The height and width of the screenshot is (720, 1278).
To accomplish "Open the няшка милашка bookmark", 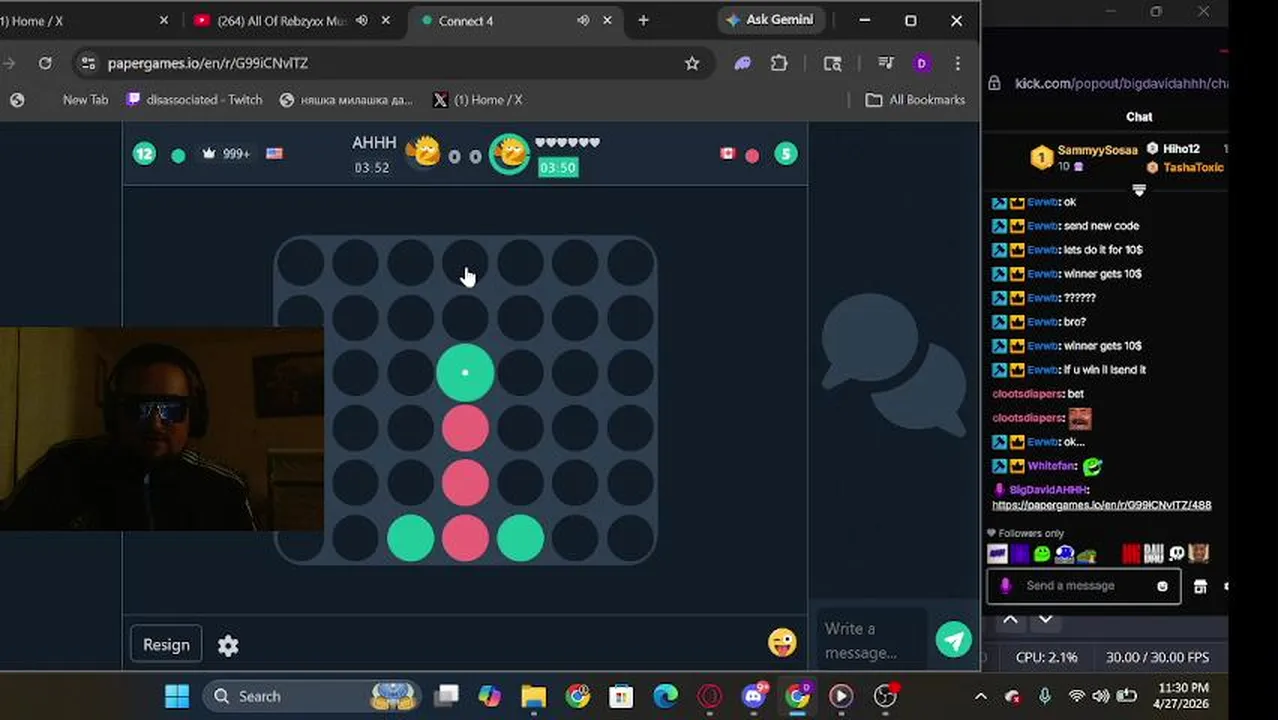I will tap(347, 100).
